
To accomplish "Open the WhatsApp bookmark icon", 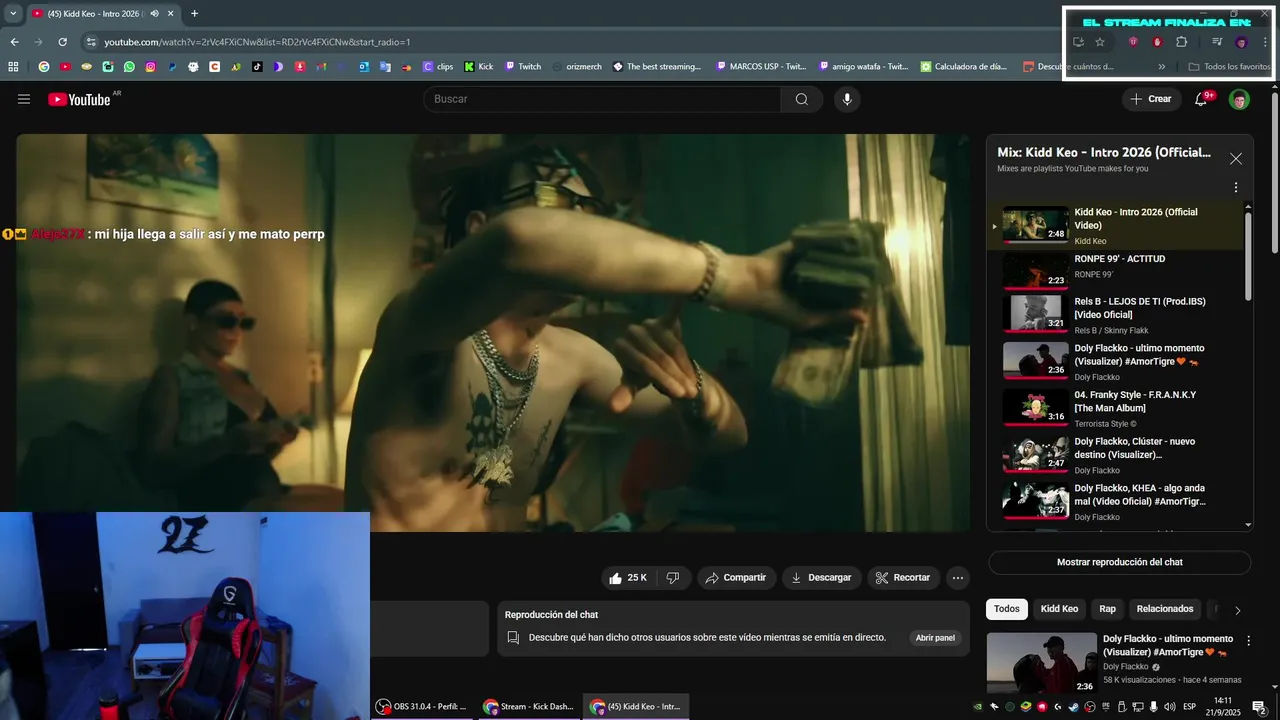I will (129, 67).
